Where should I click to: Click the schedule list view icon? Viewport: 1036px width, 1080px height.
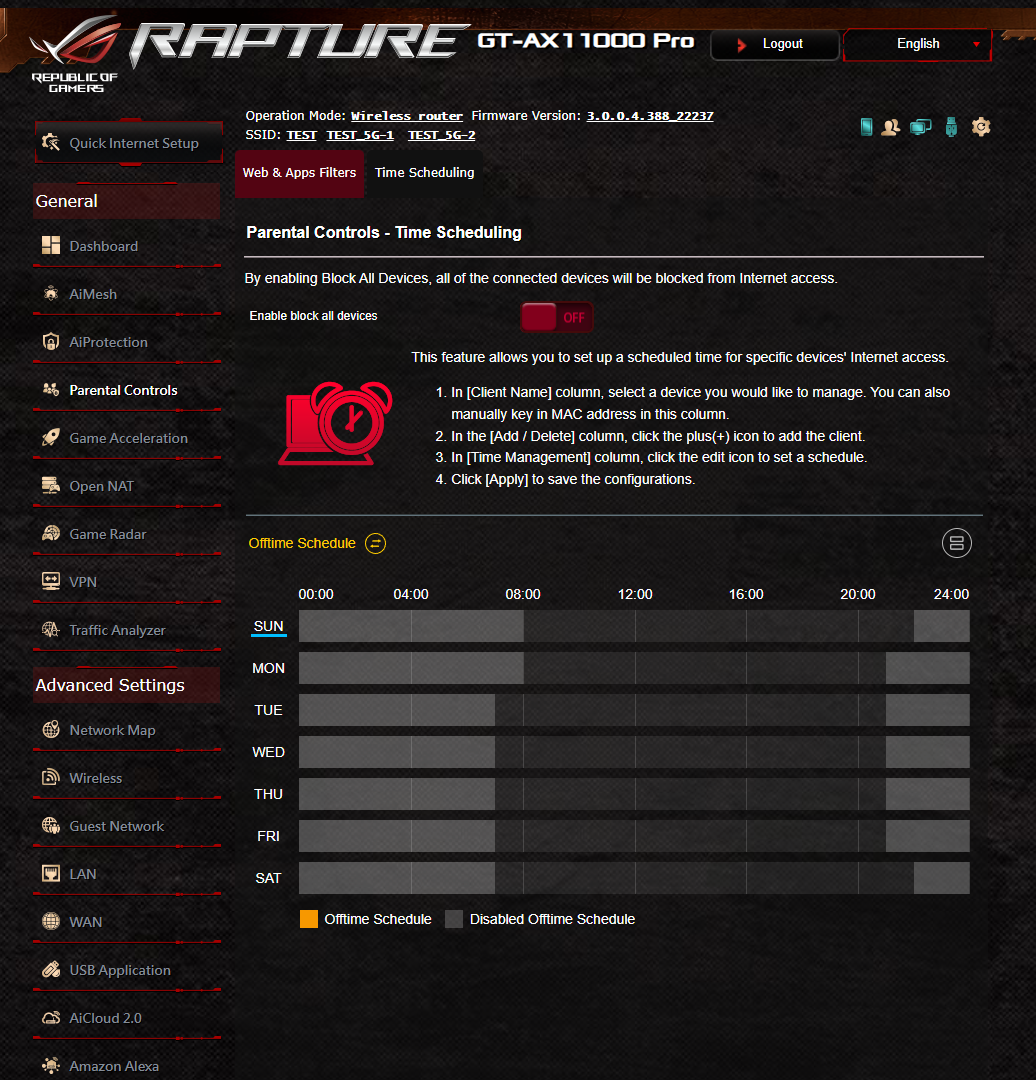957,543
